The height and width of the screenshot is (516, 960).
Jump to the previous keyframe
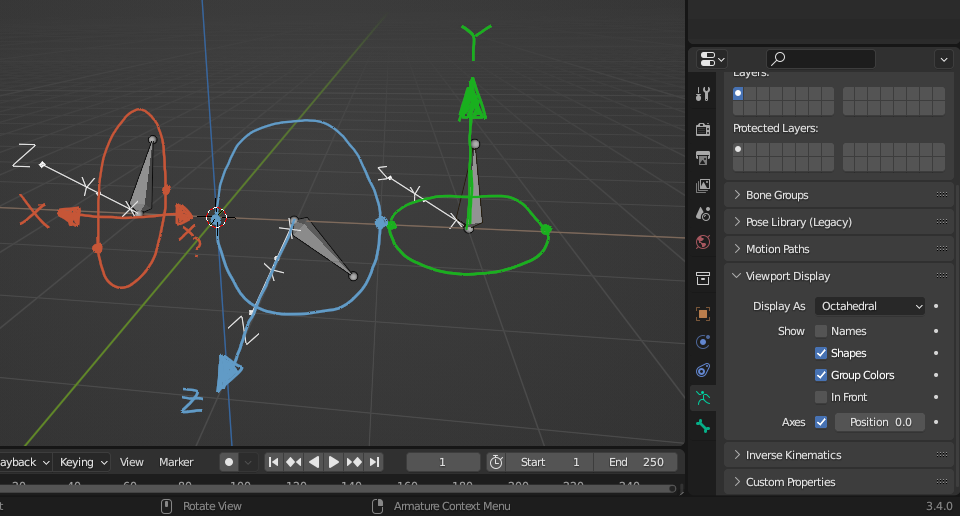293,462
